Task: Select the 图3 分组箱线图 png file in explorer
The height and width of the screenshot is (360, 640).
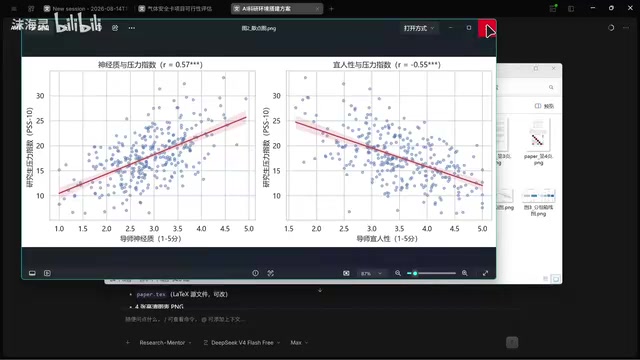Action: click(538, 202)
